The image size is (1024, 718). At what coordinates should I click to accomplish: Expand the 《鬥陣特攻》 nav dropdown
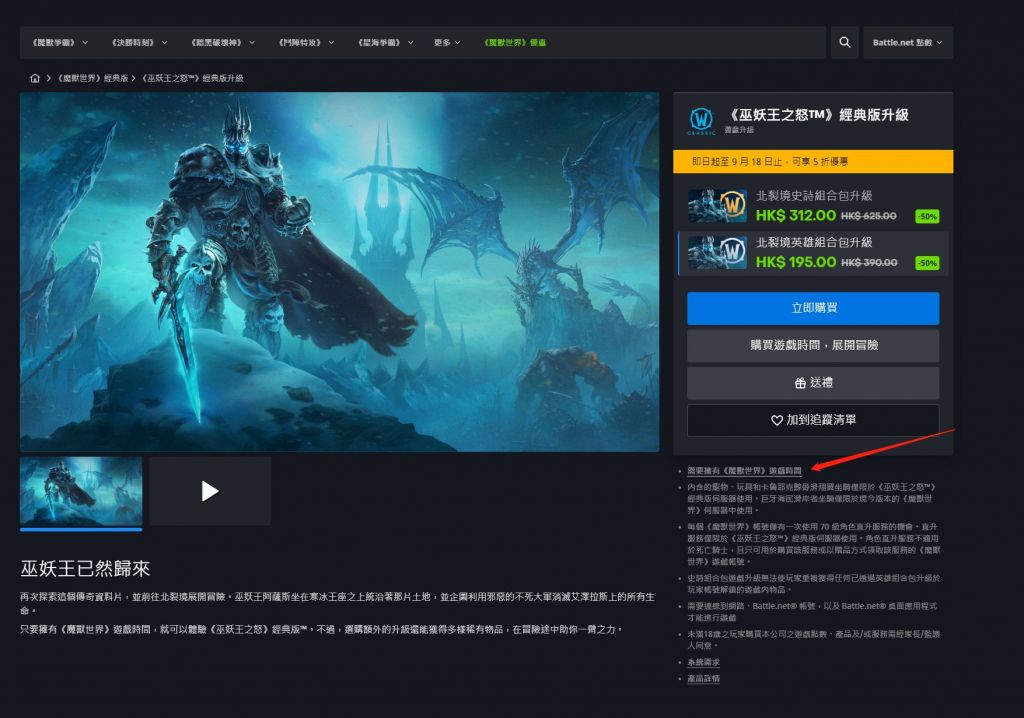coord(306,42)
